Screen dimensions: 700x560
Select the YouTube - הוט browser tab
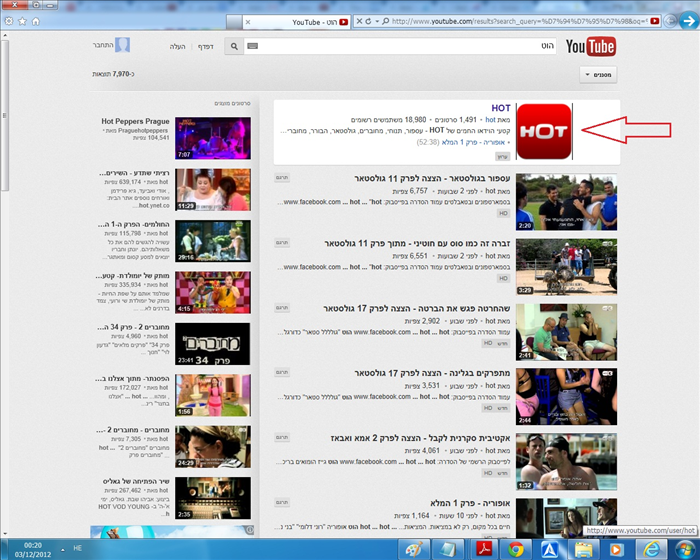point(297,22)
